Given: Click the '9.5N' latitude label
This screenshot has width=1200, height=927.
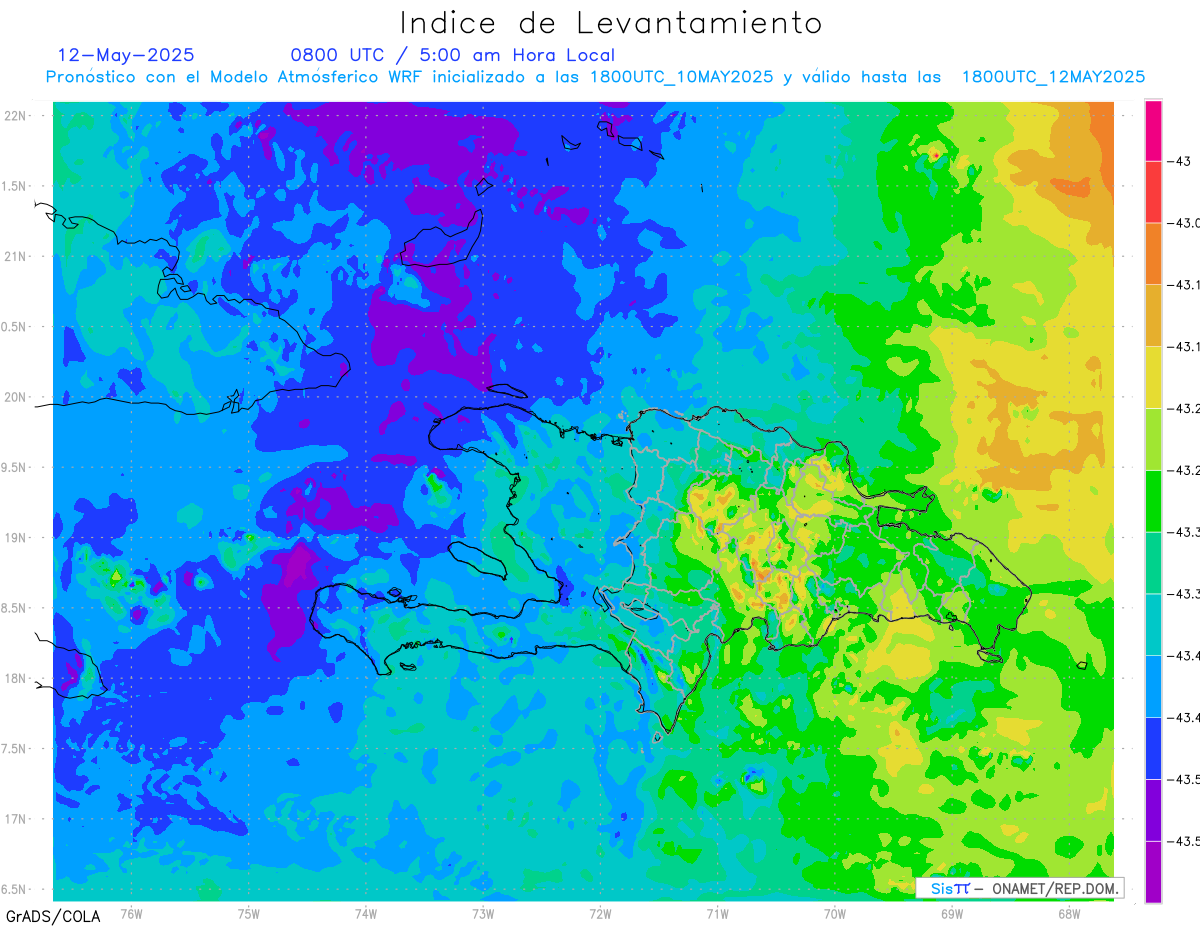Looking at the screenshot, I should click(16, 468).
